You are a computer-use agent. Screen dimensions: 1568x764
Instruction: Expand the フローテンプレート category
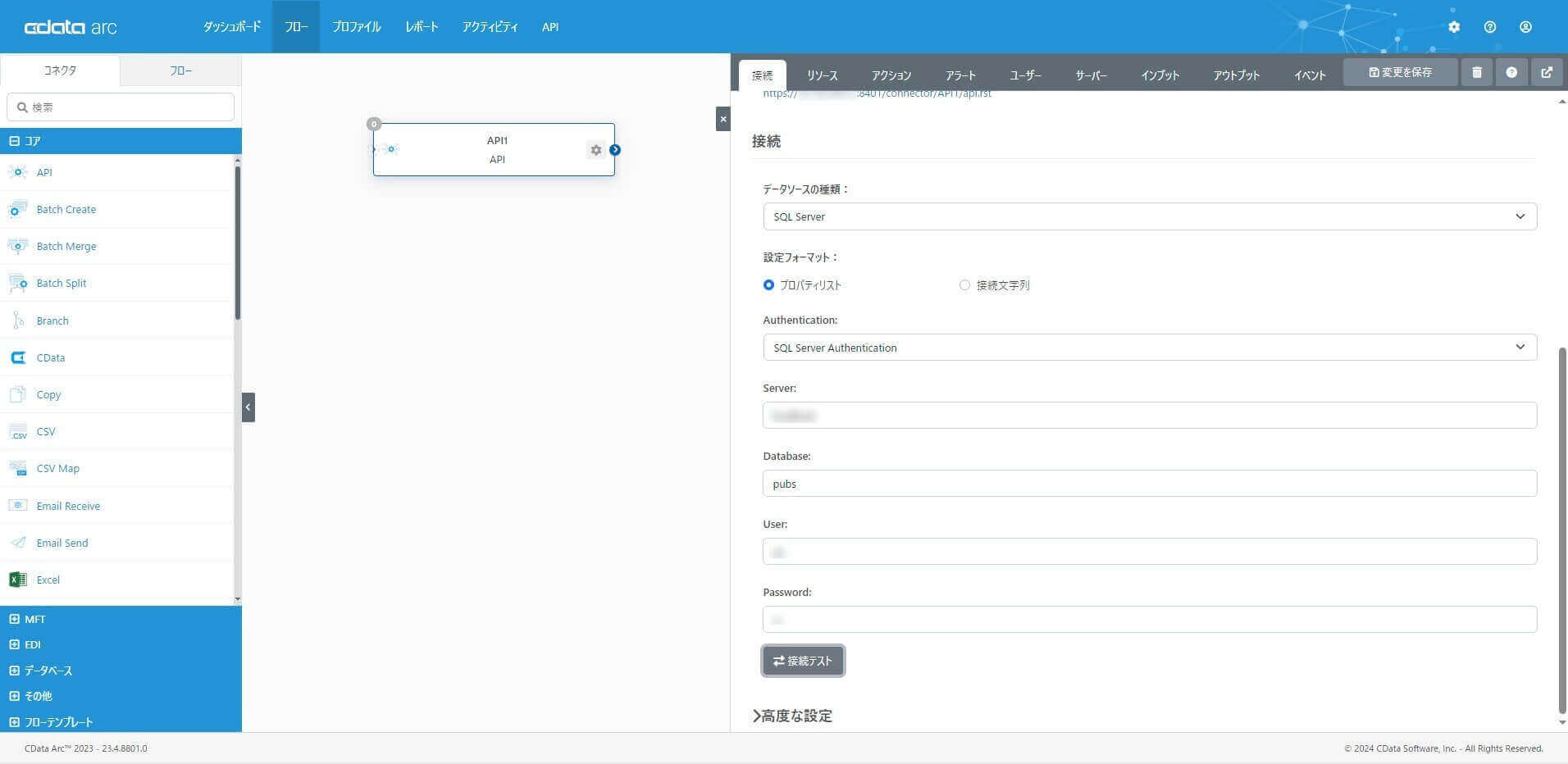click(121, 721)
